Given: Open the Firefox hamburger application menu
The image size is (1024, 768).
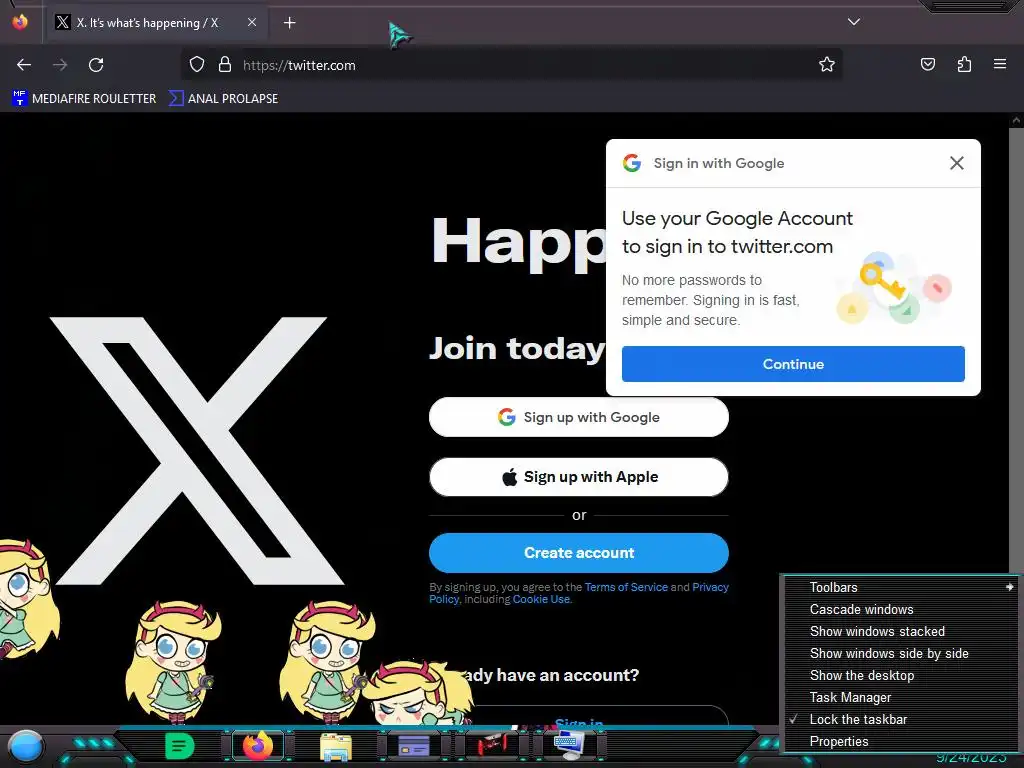Looking at the screenshot, I should 1000,64.
